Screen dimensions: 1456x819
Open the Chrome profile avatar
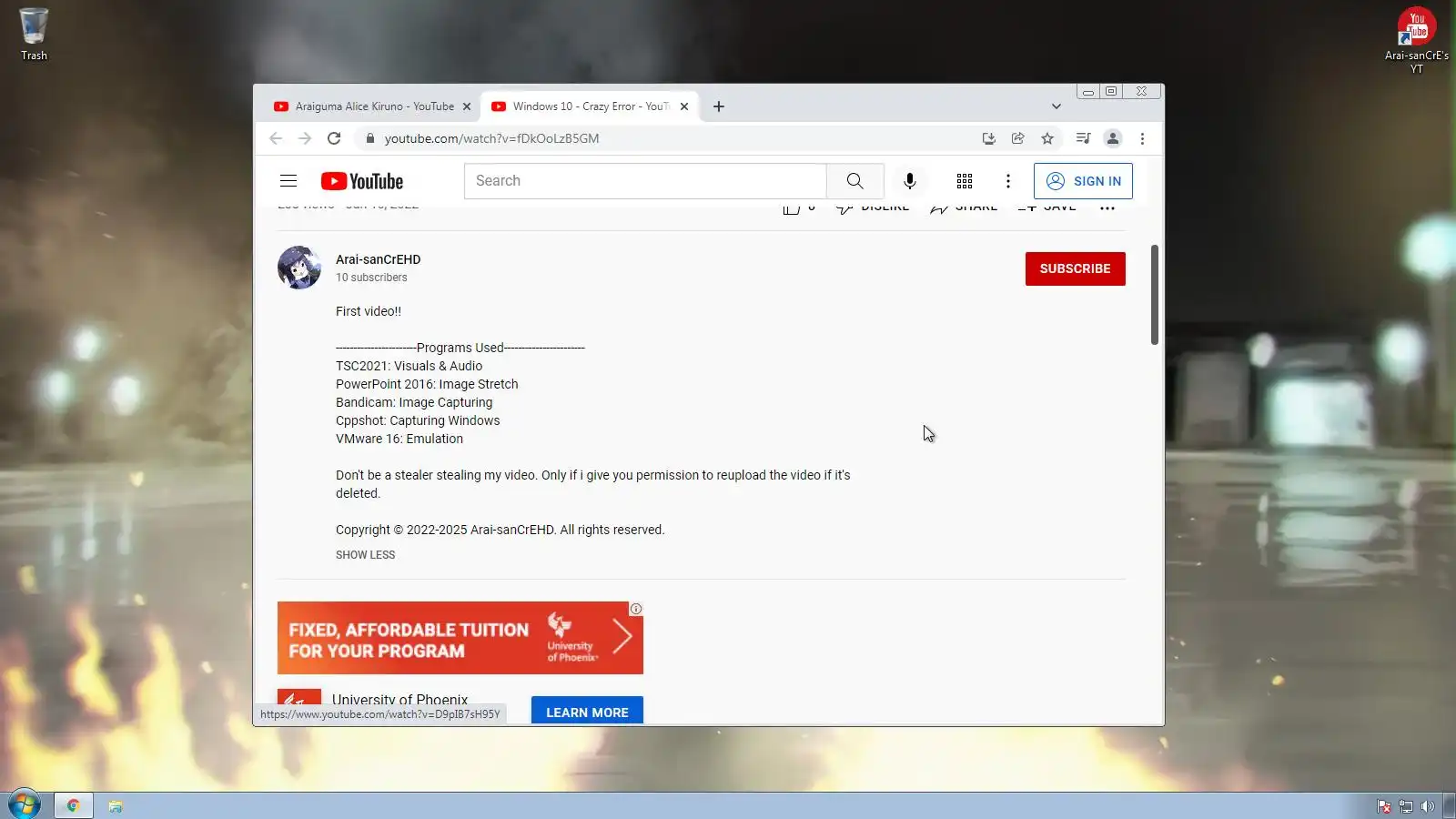(1112, 138)
